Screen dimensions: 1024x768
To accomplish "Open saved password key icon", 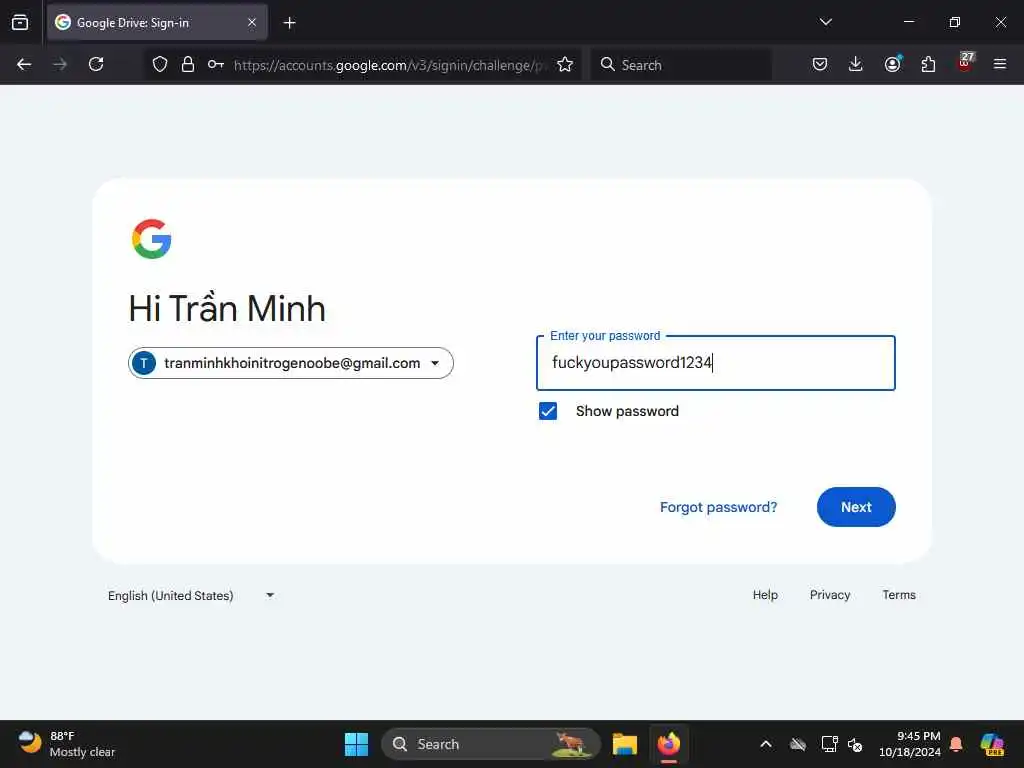I will (x=216, y=64).
